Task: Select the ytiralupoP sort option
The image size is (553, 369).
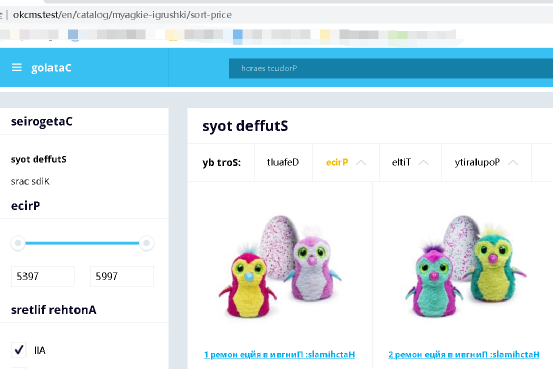Action: click(x=477, y=162)
